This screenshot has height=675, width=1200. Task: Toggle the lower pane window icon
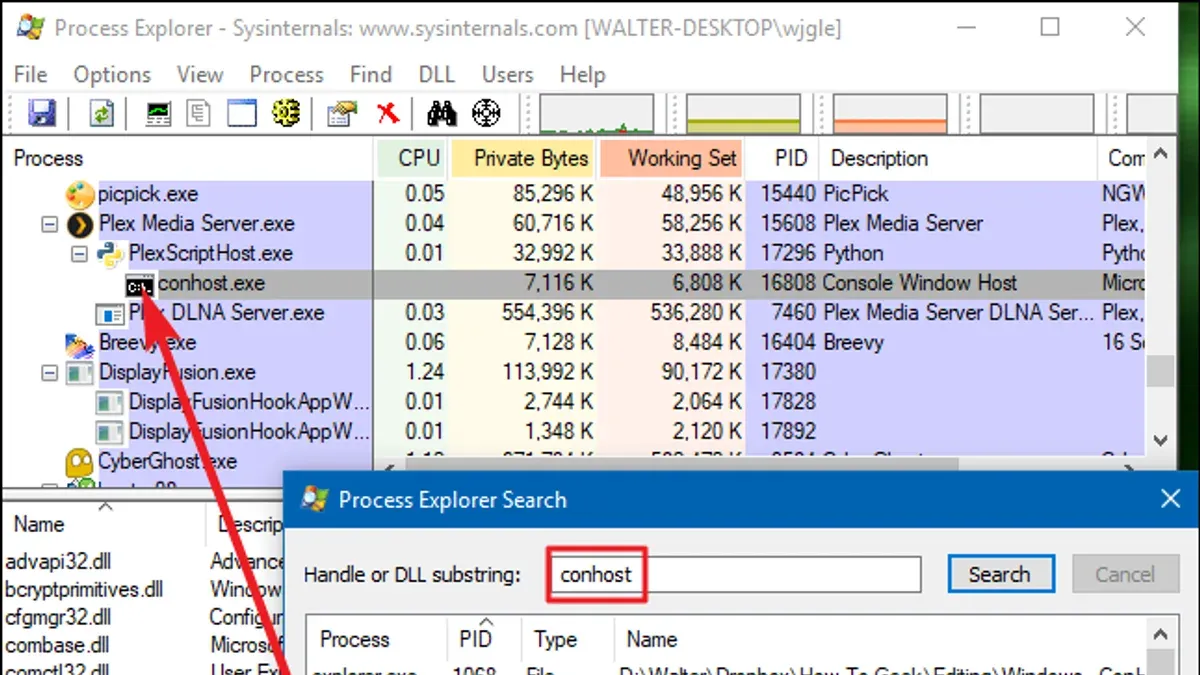coord(242,113)
